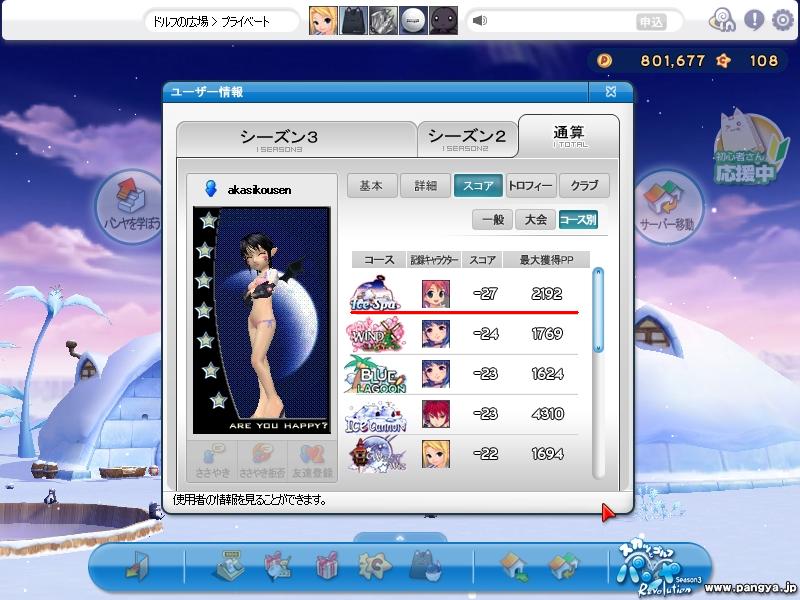
Task: Click the house with orange arrows icon
Action: (x=562, y=566)
